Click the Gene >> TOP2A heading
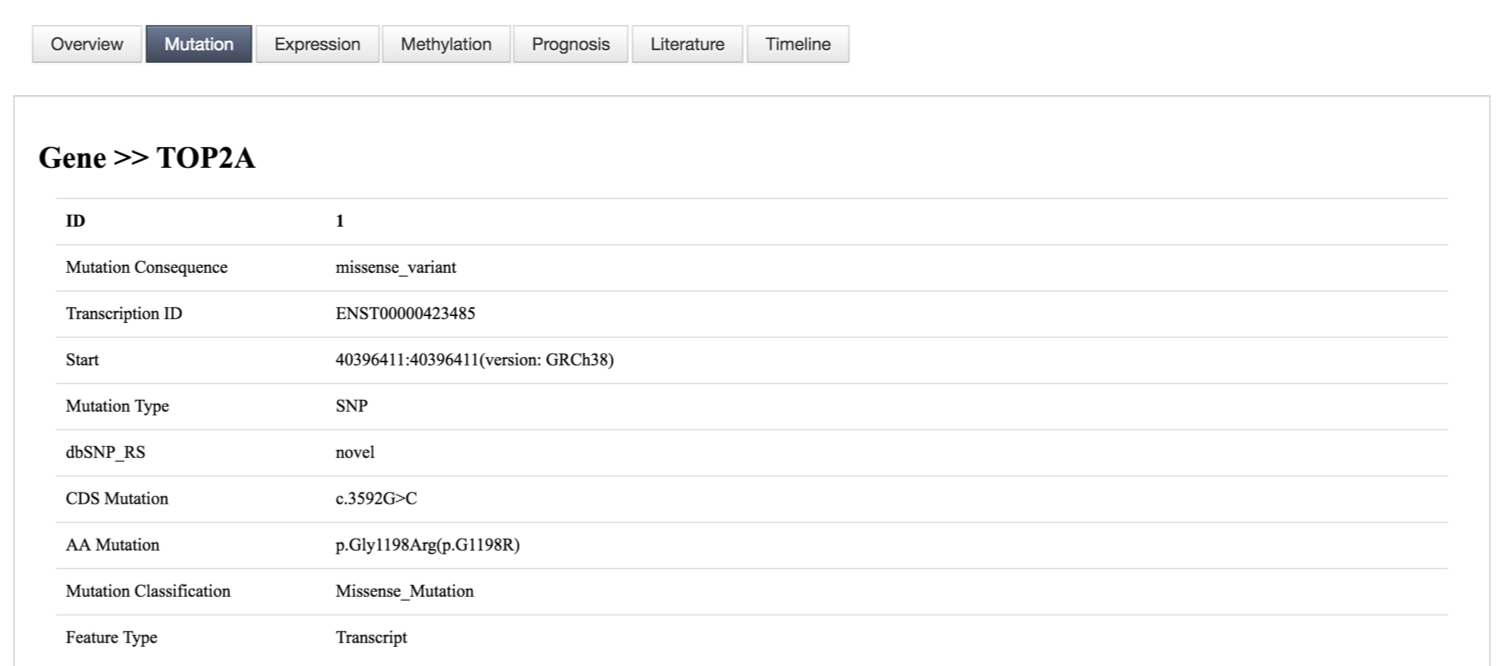Screen dimensions: 1506x666 click(147, 158)
